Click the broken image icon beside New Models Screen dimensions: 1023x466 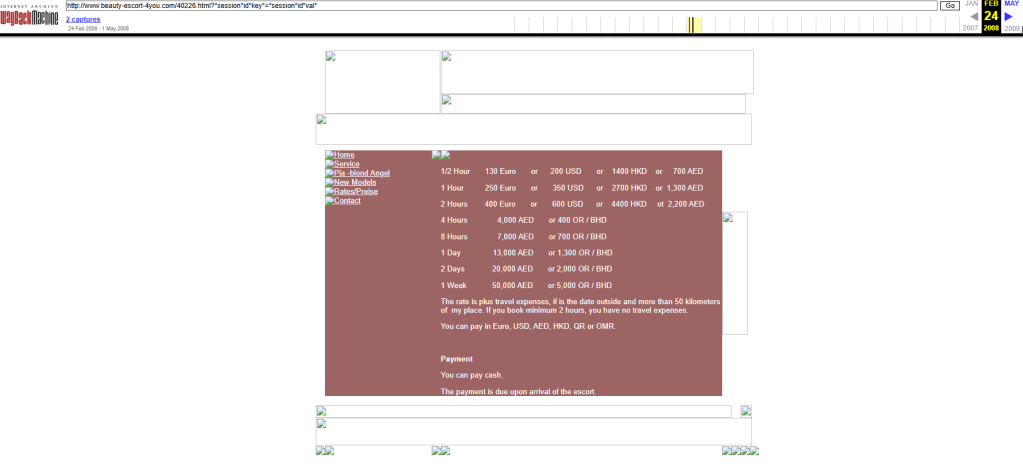329,182
